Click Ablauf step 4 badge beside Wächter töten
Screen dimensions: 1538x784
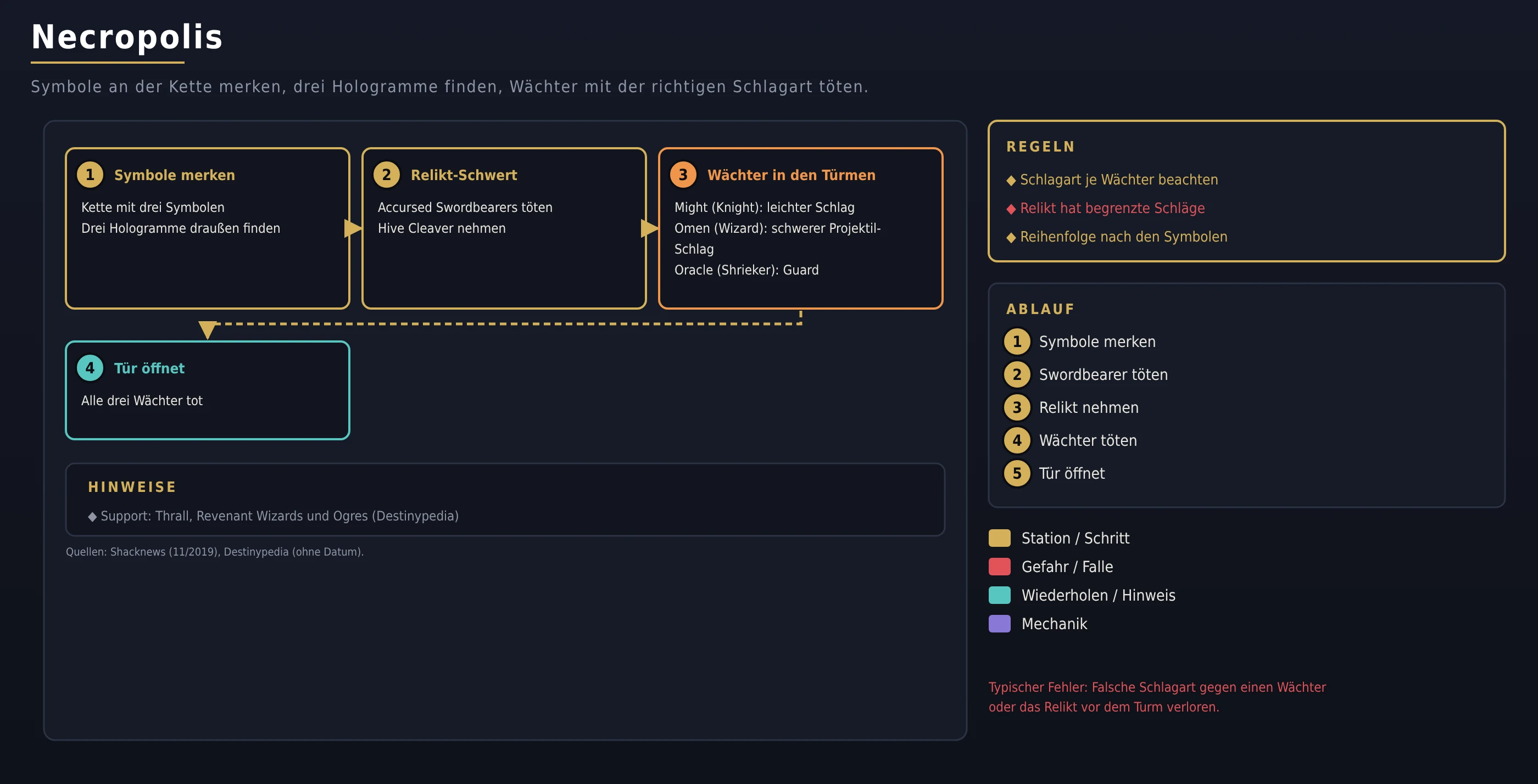1017,440
